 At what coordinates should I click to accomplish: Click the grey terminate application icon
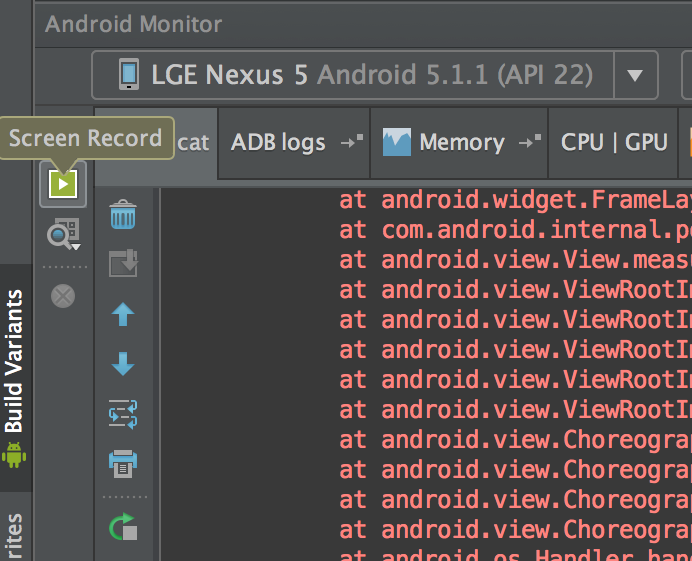pos(63,296)
